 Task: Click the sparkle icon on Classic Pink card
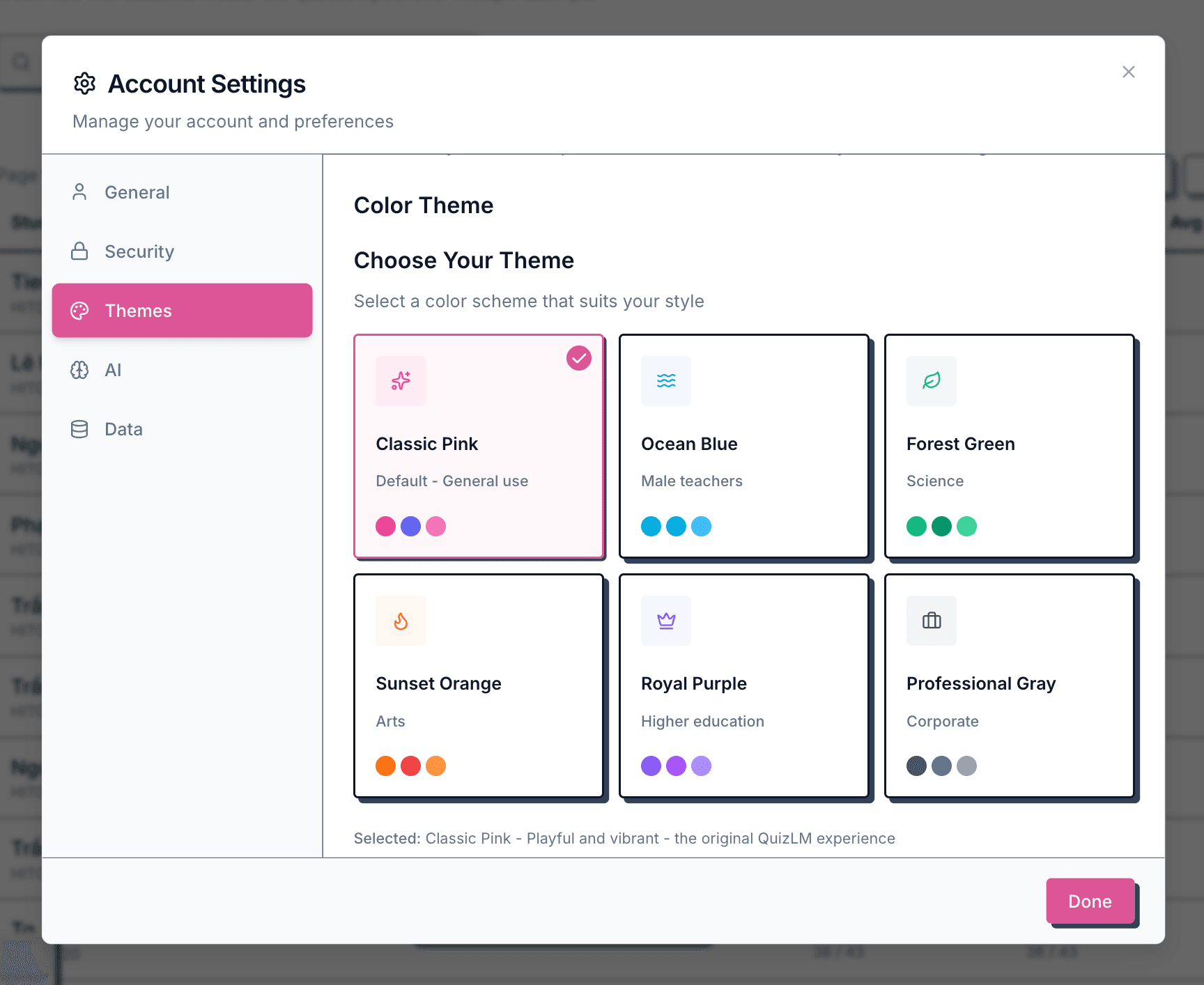tap(401, 381)
